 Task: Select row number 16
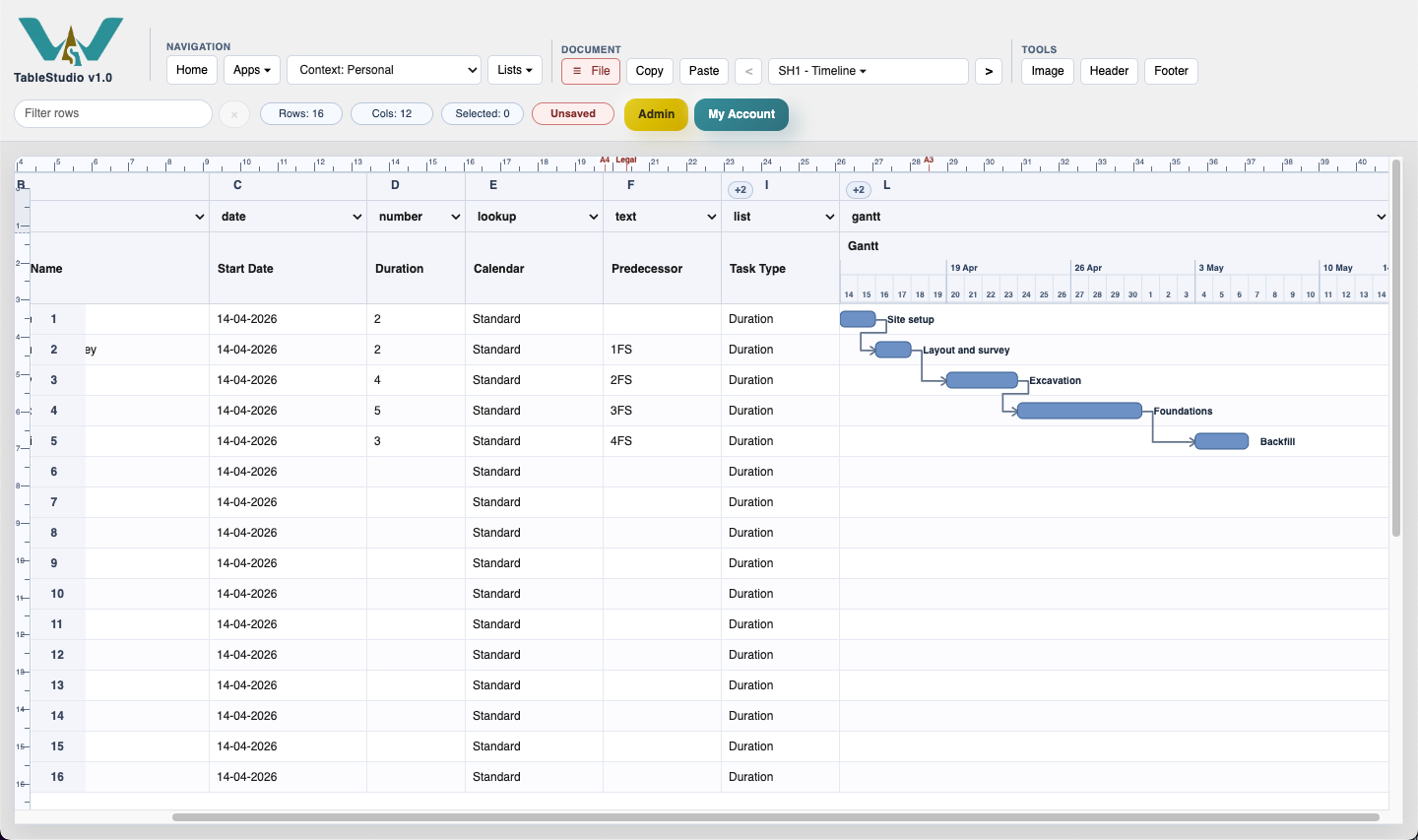[57, 777]
